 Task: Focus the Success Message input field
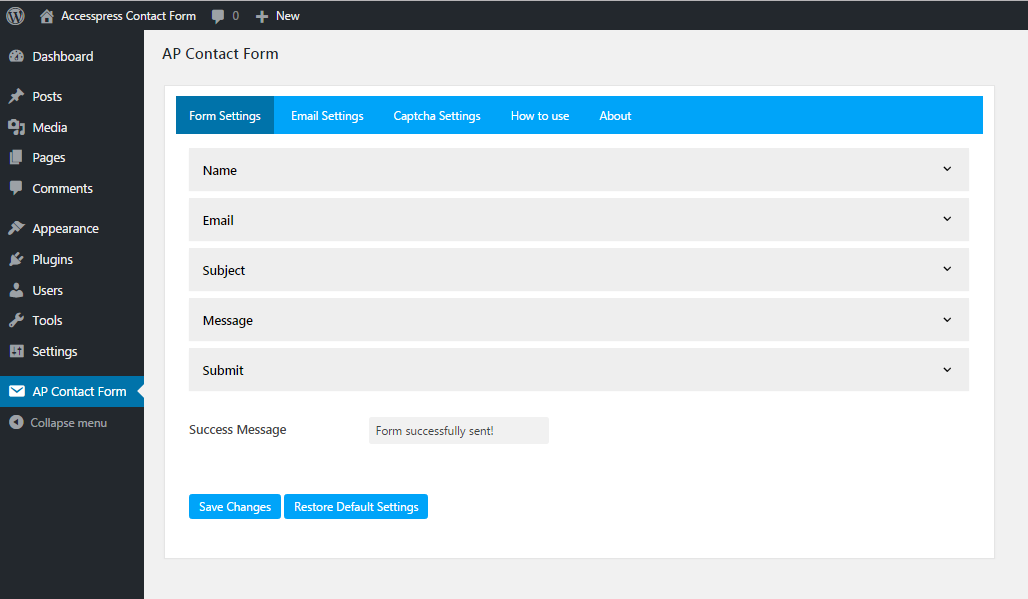[459, 431]
